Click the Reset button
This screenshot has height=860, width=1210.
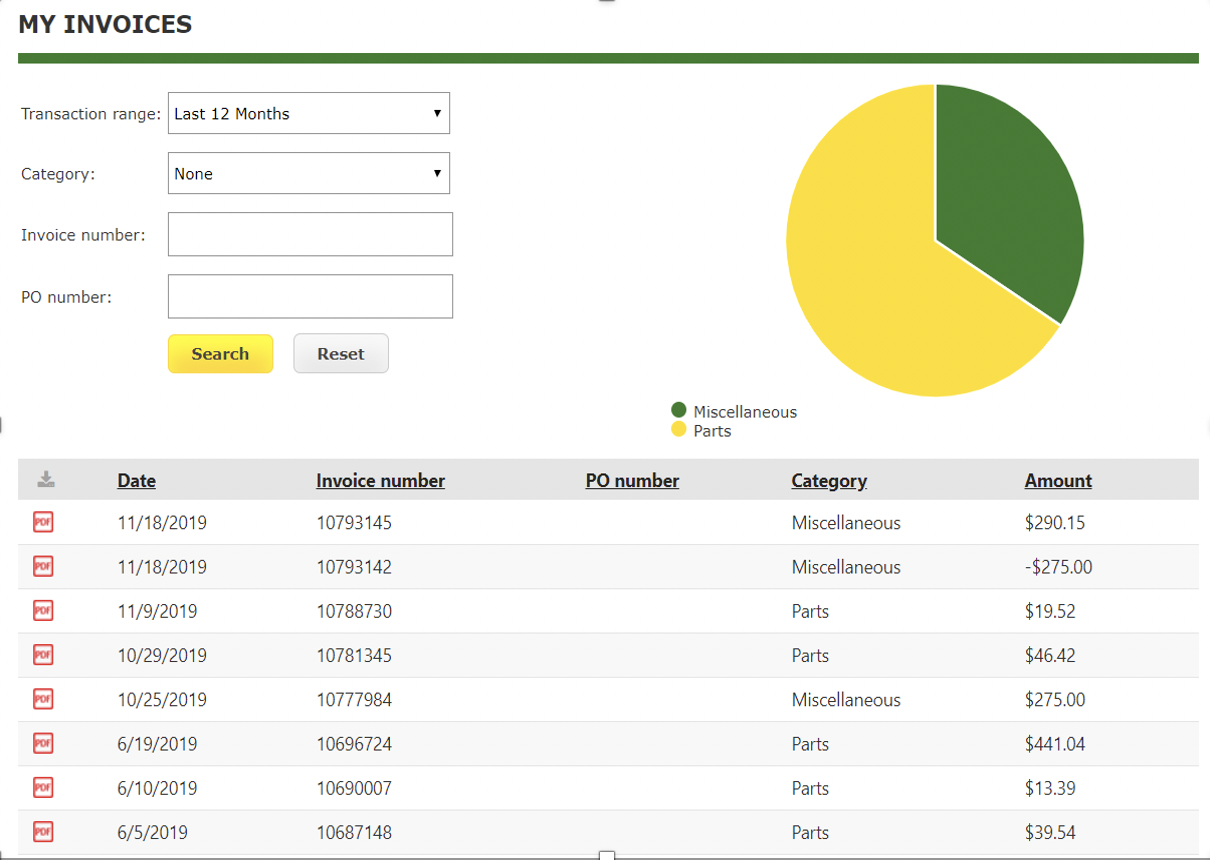(x=341, y=353)
